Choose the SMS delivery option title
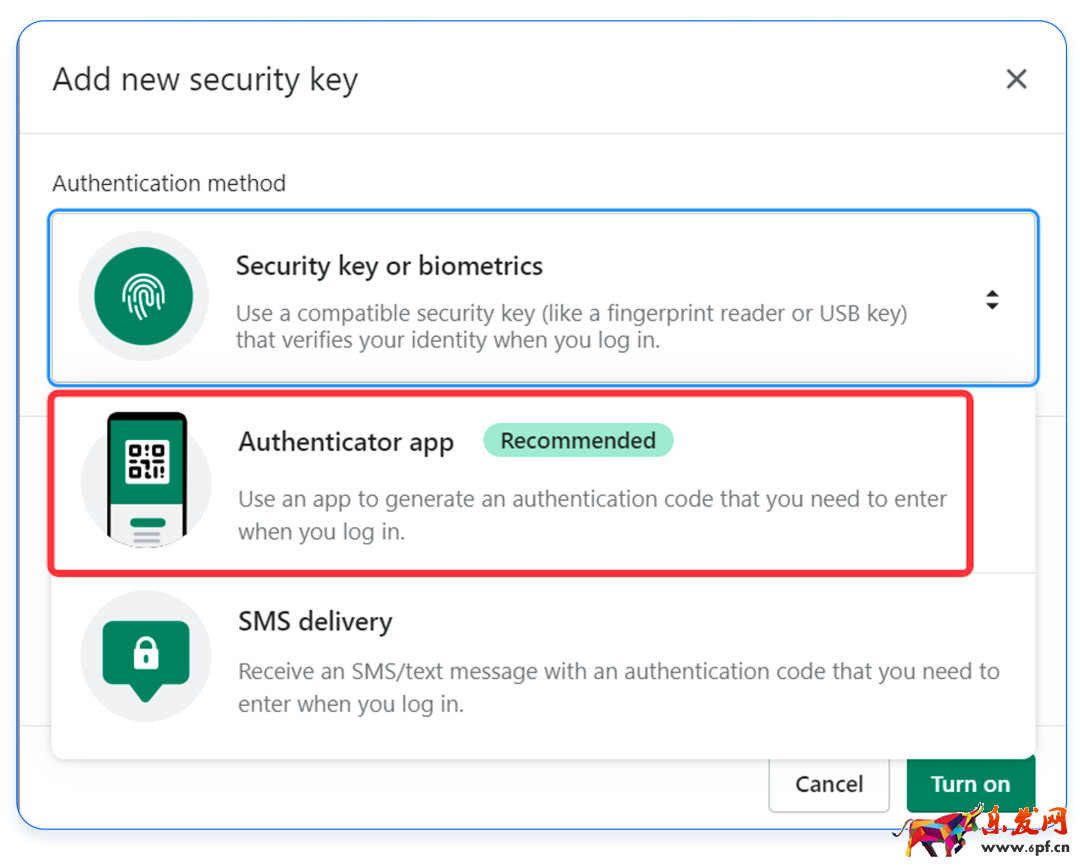Screen dimensions: 1080x868 (315, 622)
